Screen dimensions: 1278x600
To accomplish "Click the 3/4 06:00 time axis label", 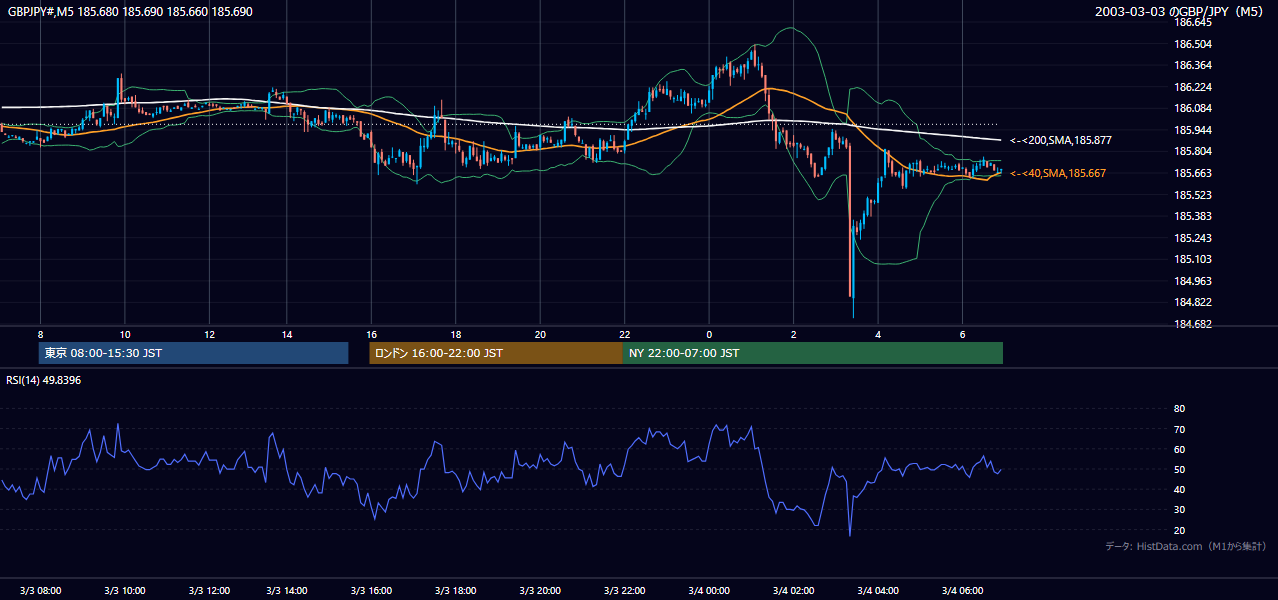I will coord(962,590).
